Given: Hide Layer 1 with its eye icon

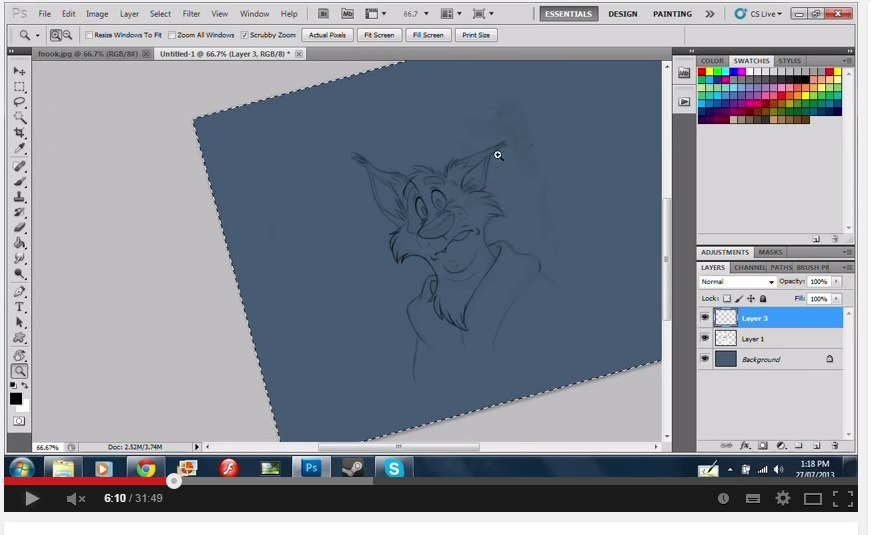Looking at the screenshot, I should click(705, 338).
